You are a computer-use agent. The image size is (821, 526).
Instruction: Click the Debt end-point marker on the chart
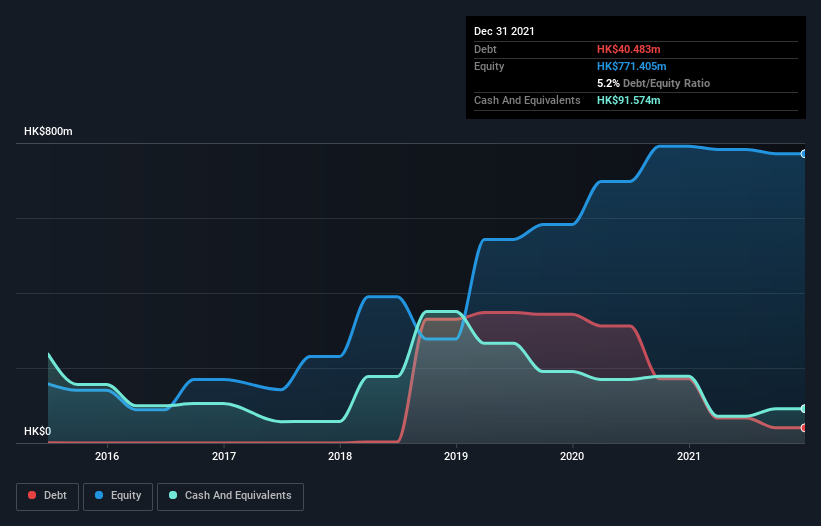click(x=804, y=428)
